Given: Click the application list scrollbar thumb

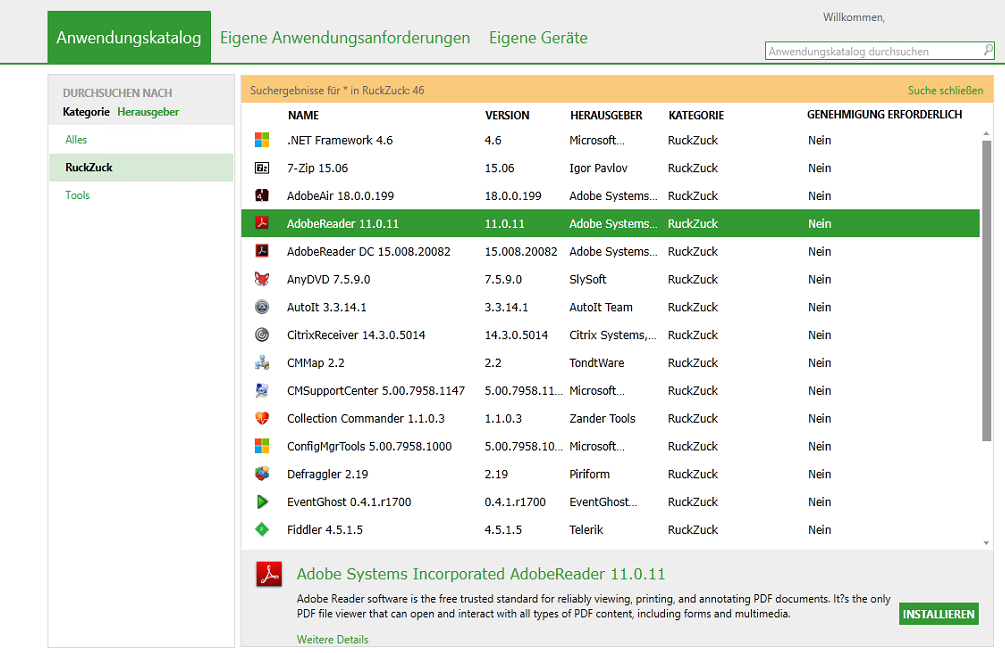Looking at the screenshot, I should pos(986,291).
